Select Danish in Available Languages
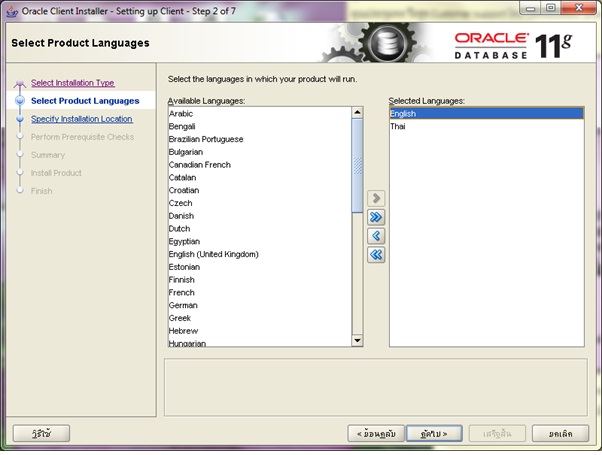Image resolution: width=602 pixels, height=455 pixels. [260, 216]
